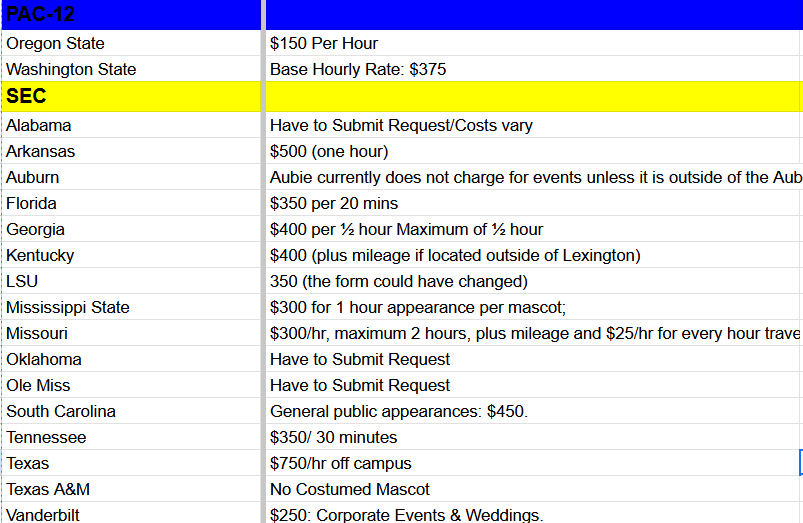This screenshot has height=523, width=803.
Task: Select the LSU cell
Action: tap(131, 281)
